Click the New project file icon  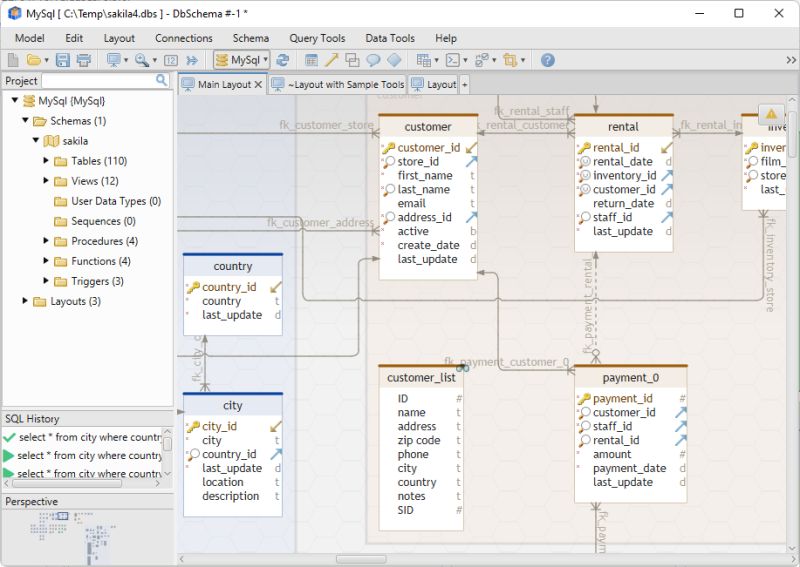pos(13,60)
